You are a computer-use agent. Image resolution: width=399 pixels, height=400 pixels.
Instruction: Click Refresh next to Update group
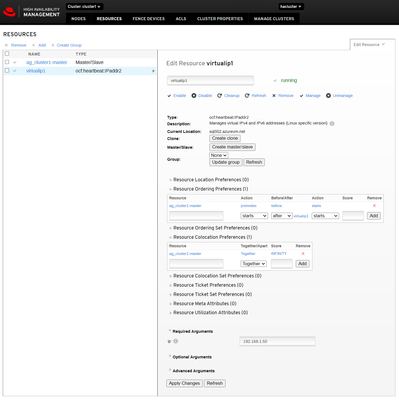coord(254,162)
